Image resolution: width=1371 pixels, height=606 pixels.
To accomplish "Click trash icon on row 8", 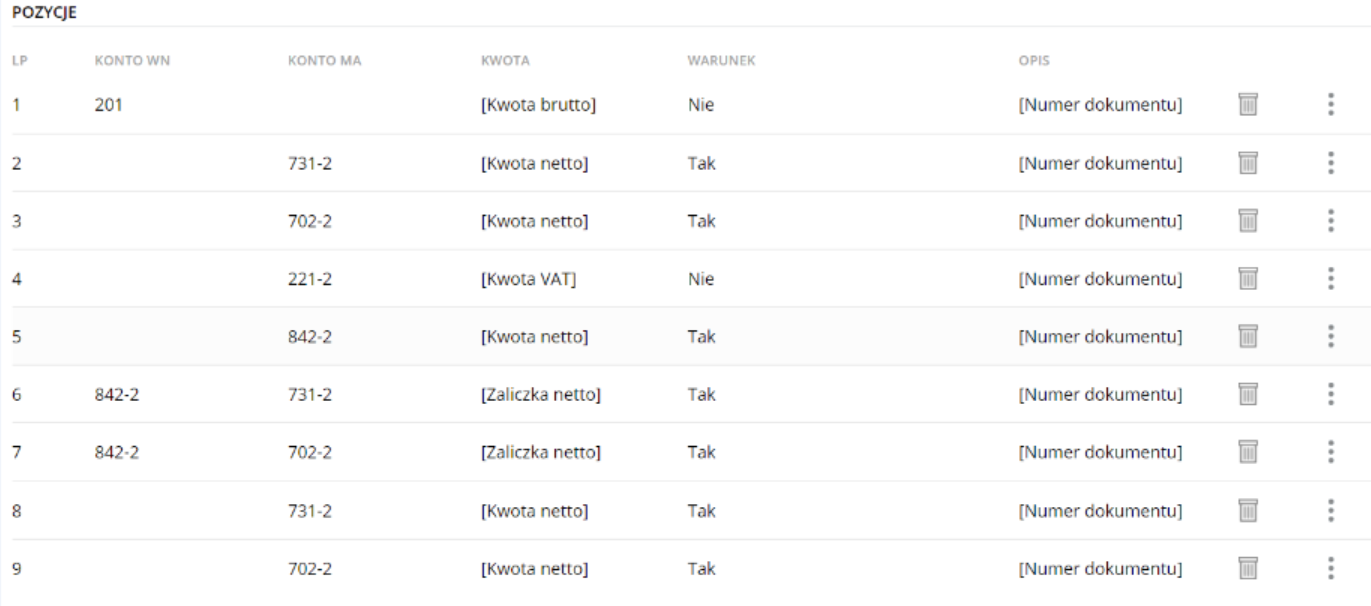I will (x=1246, y=510).
